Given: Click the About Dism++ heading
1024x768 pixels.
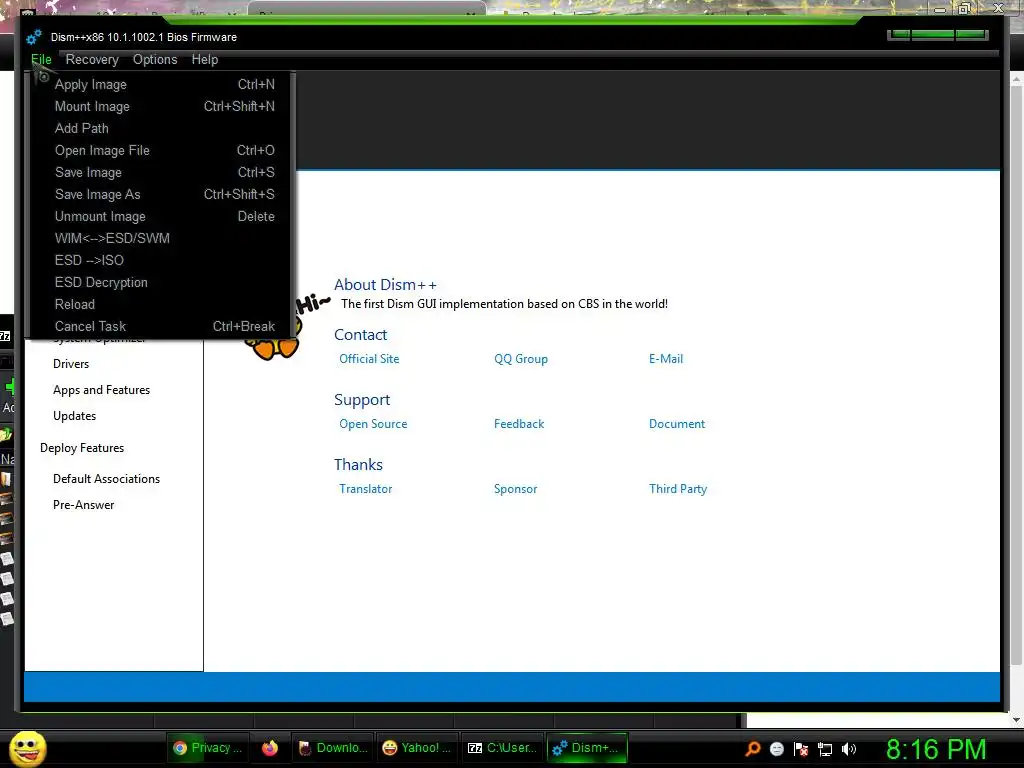Looking at the screenshot, I should click(385, 285).
